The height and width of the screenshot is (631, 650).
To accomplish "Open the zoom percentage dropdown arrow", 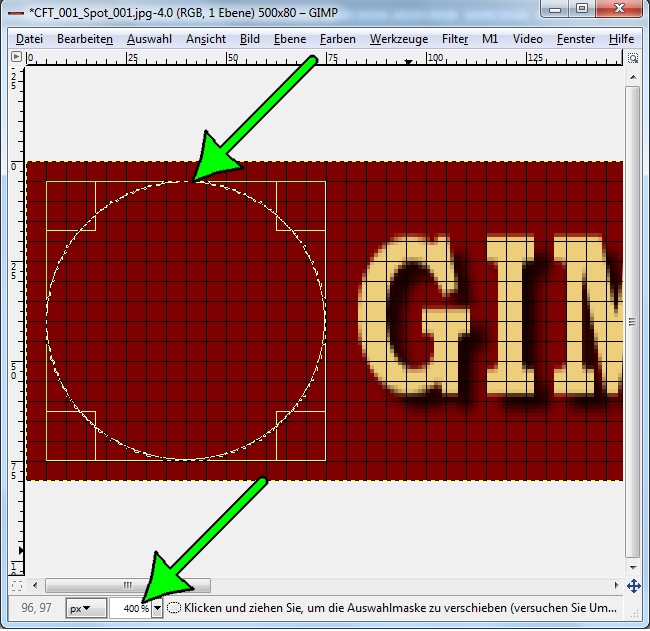I will 157,609.
